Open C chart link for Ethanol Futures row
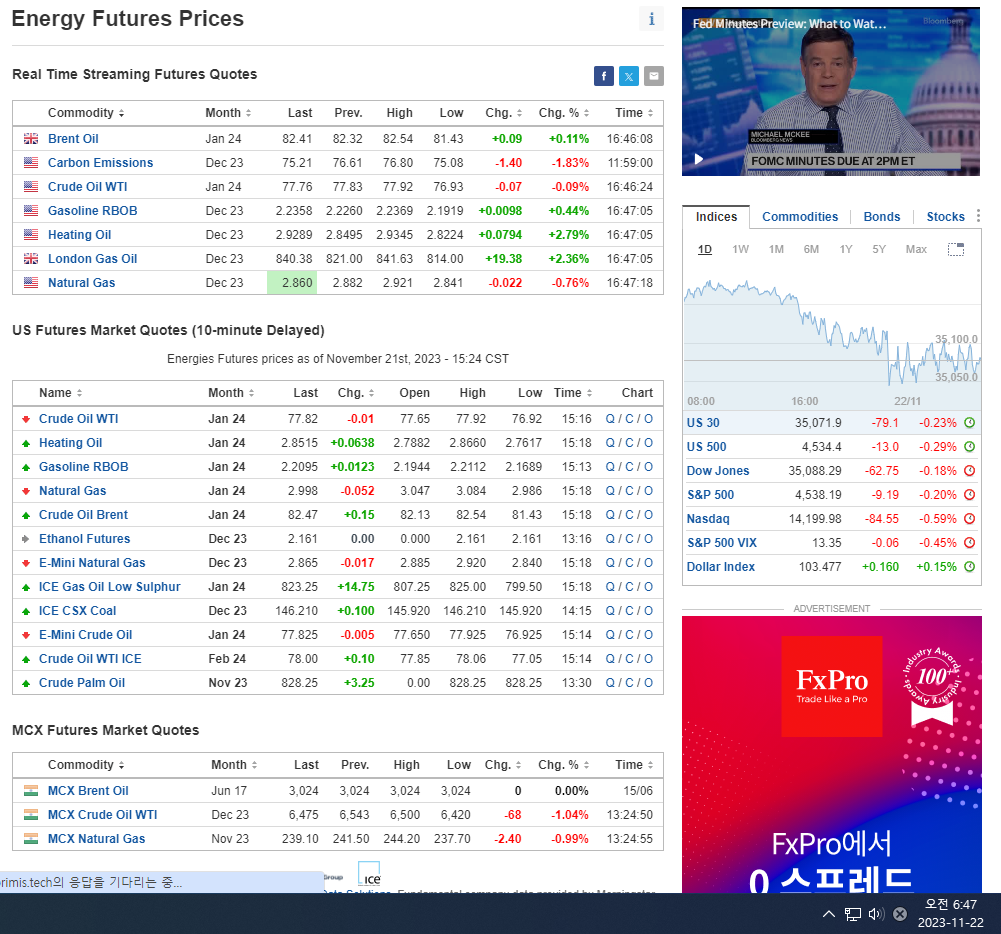This screenshot has height=934, width=1001. click(x=629, y=539)
